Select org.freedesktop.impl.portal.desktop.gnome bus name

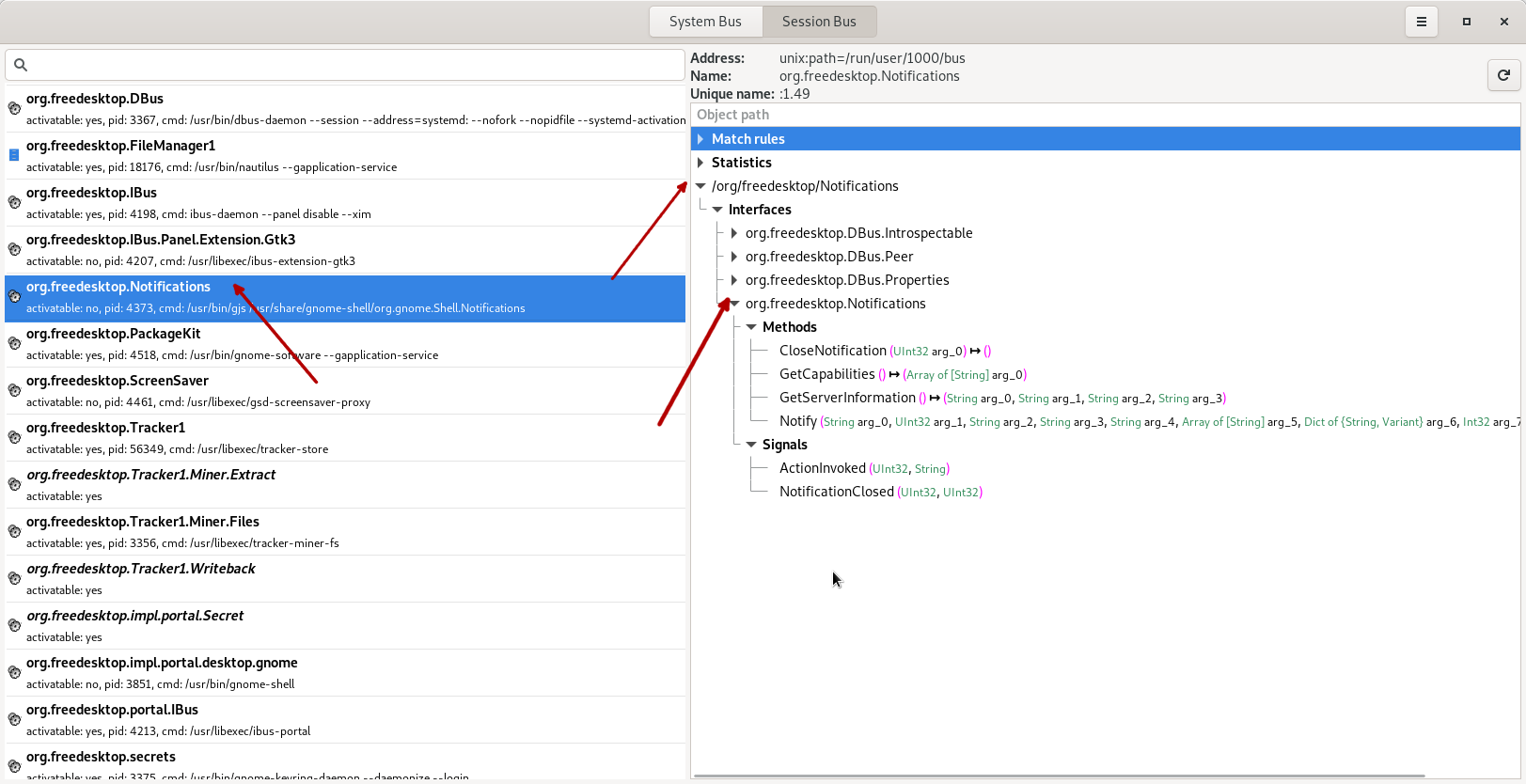click(x=345, y=673)
